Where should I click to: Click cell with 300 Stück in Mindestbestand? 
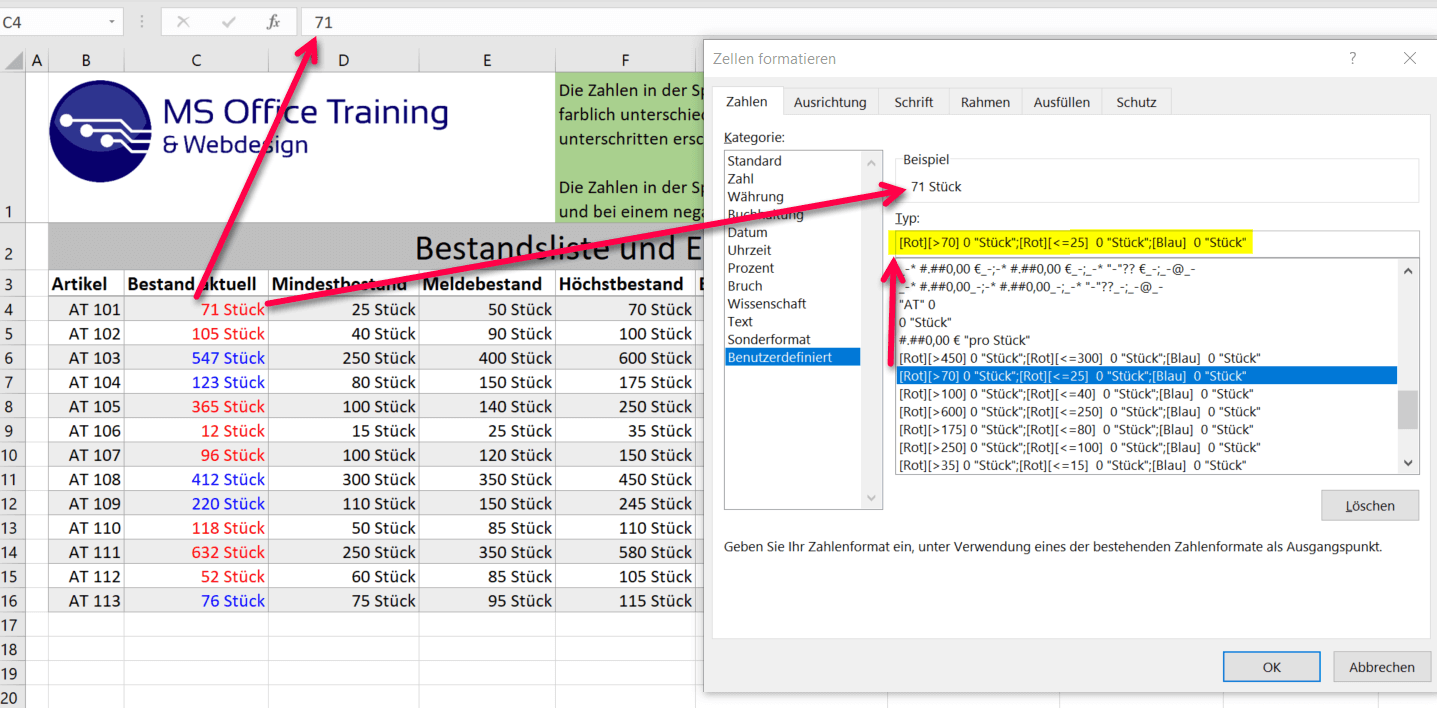tap(343, 479)
